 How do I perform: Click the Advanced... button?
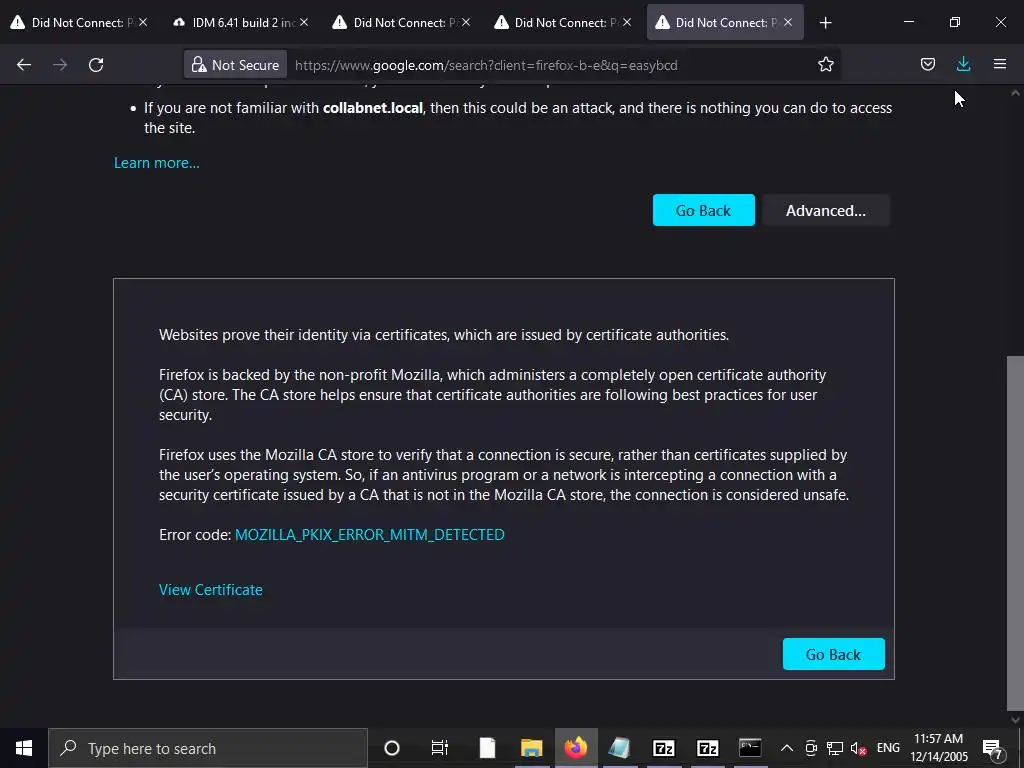click(x=825, y=210)
